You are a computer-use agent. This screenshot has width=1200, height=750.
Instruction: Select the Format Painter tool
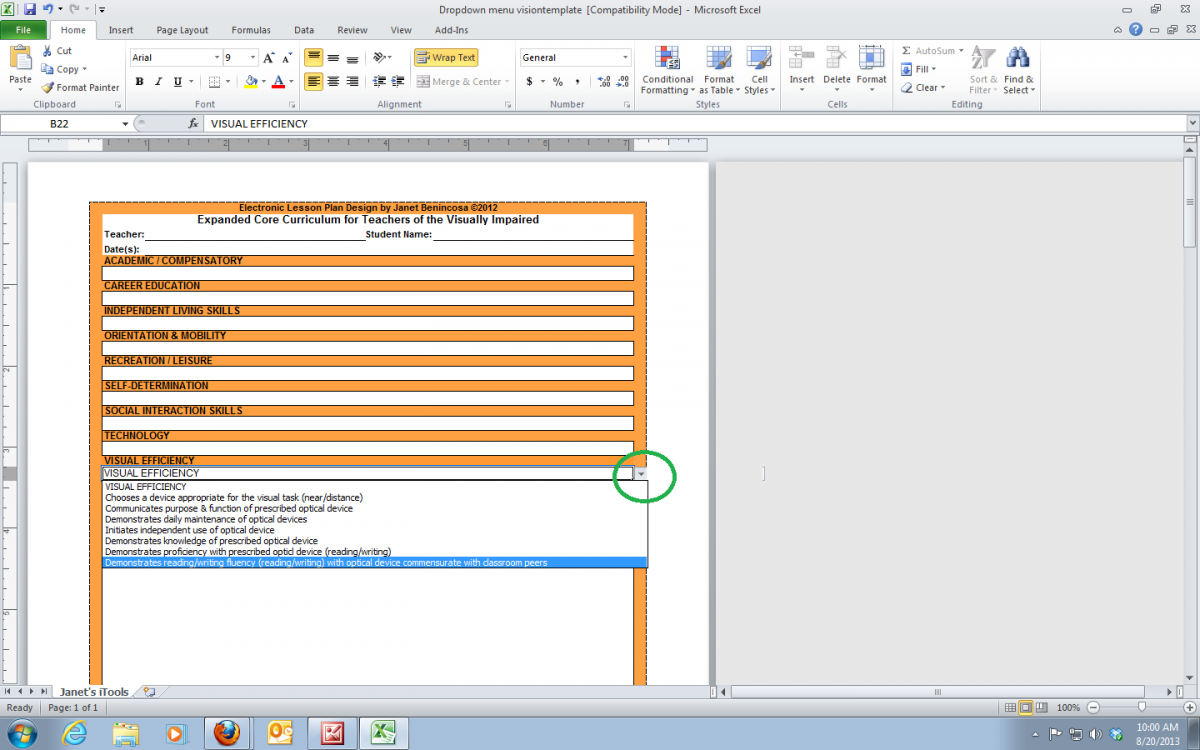tap(80, 87)
